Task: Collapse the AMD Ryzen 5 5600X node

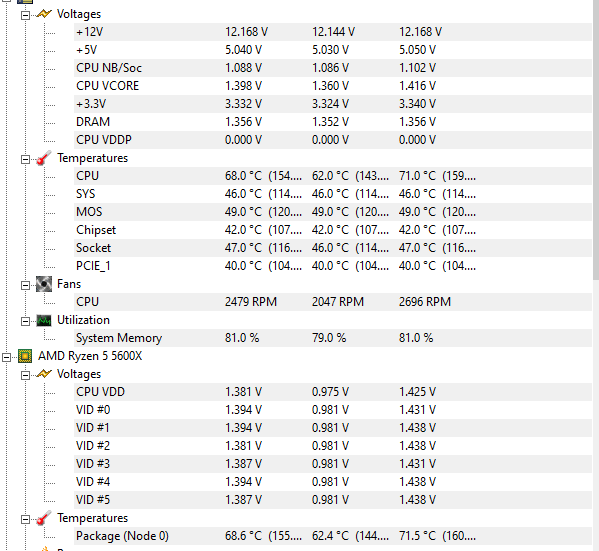Action: [x=6, y=357]
